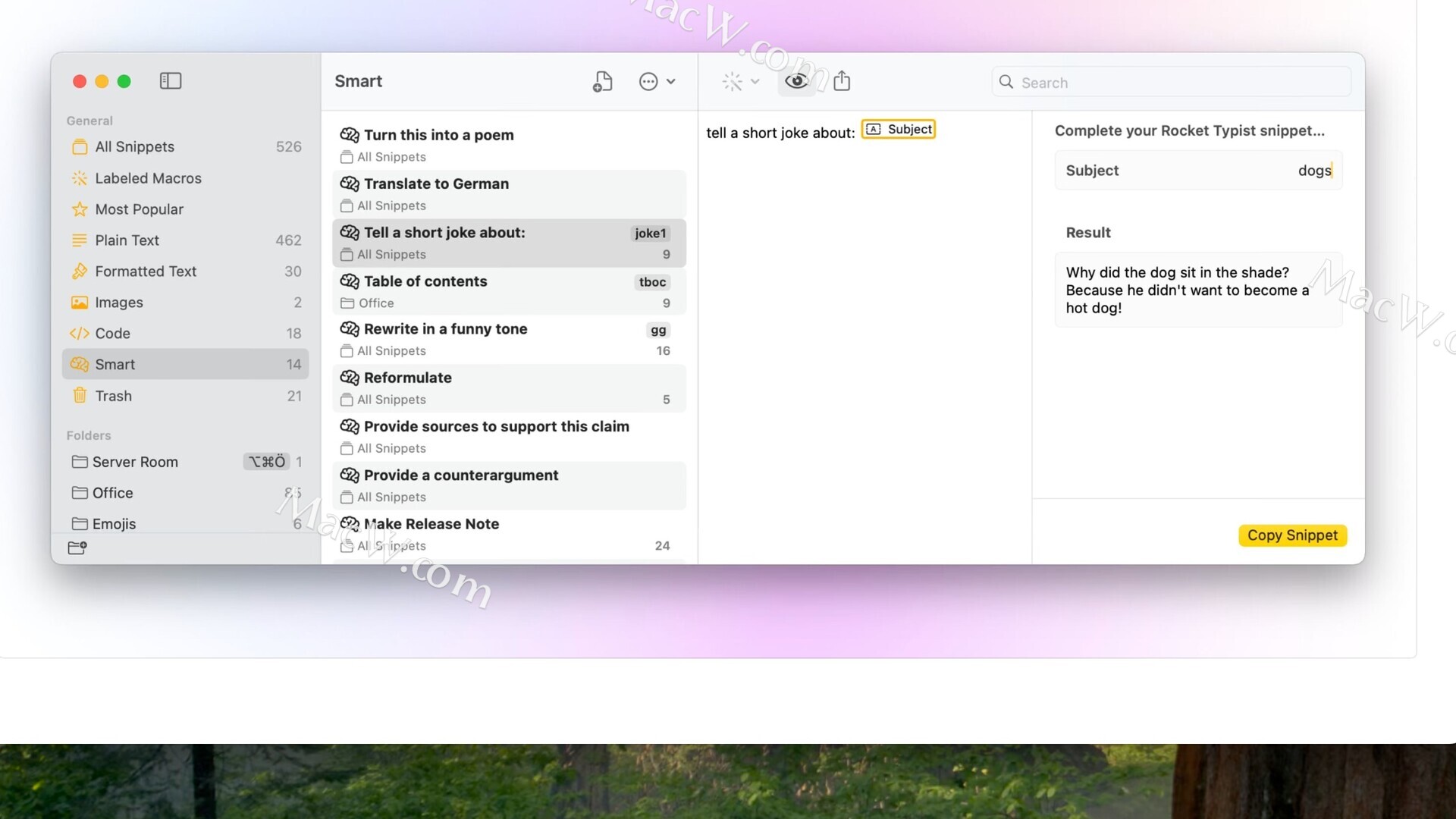
Task: Select 'Rewrite in a funny tone' snippet
Action: (x=509, y=340)
